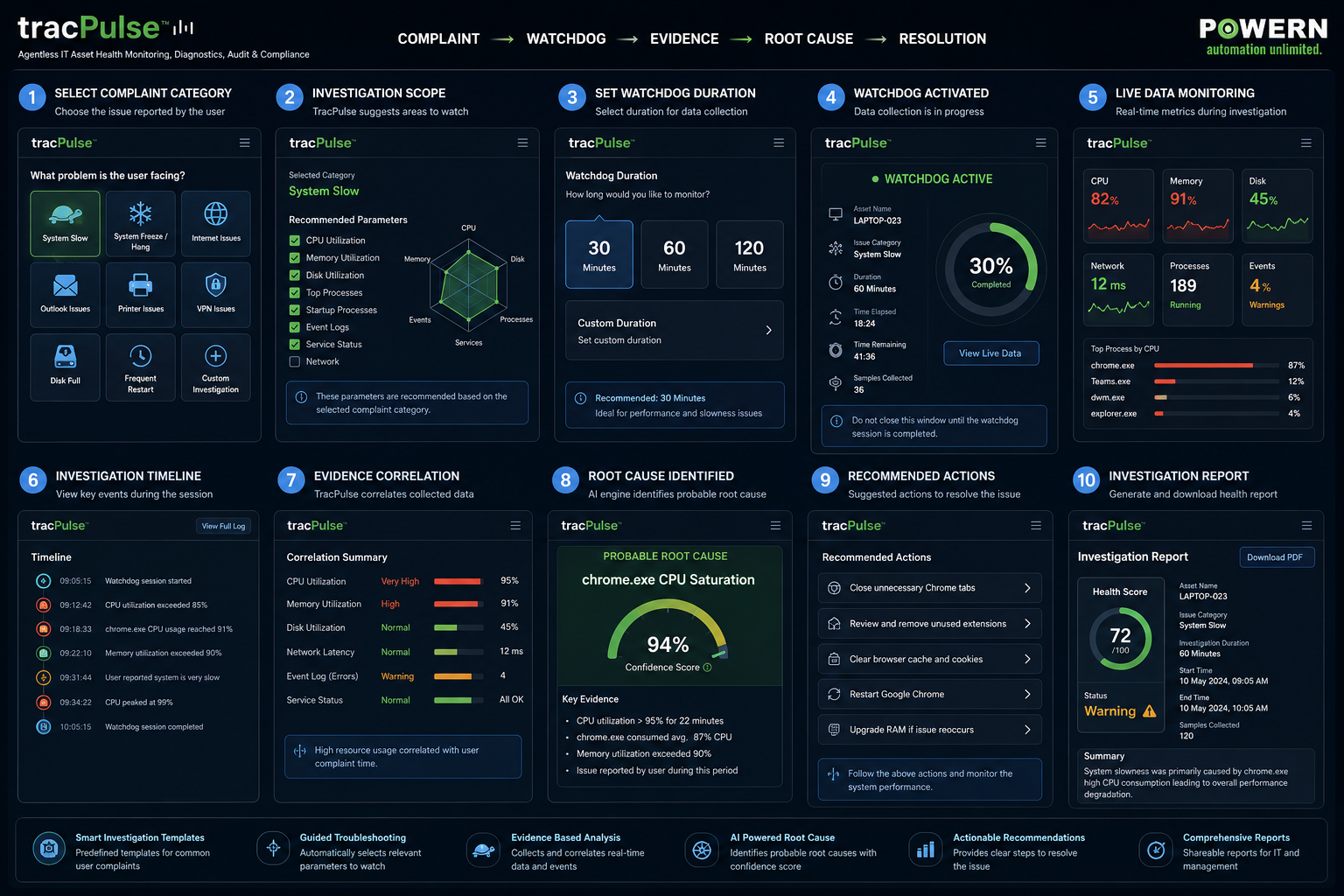Open hamburger menu in Recommended Actions panel

coord(1036,525)
